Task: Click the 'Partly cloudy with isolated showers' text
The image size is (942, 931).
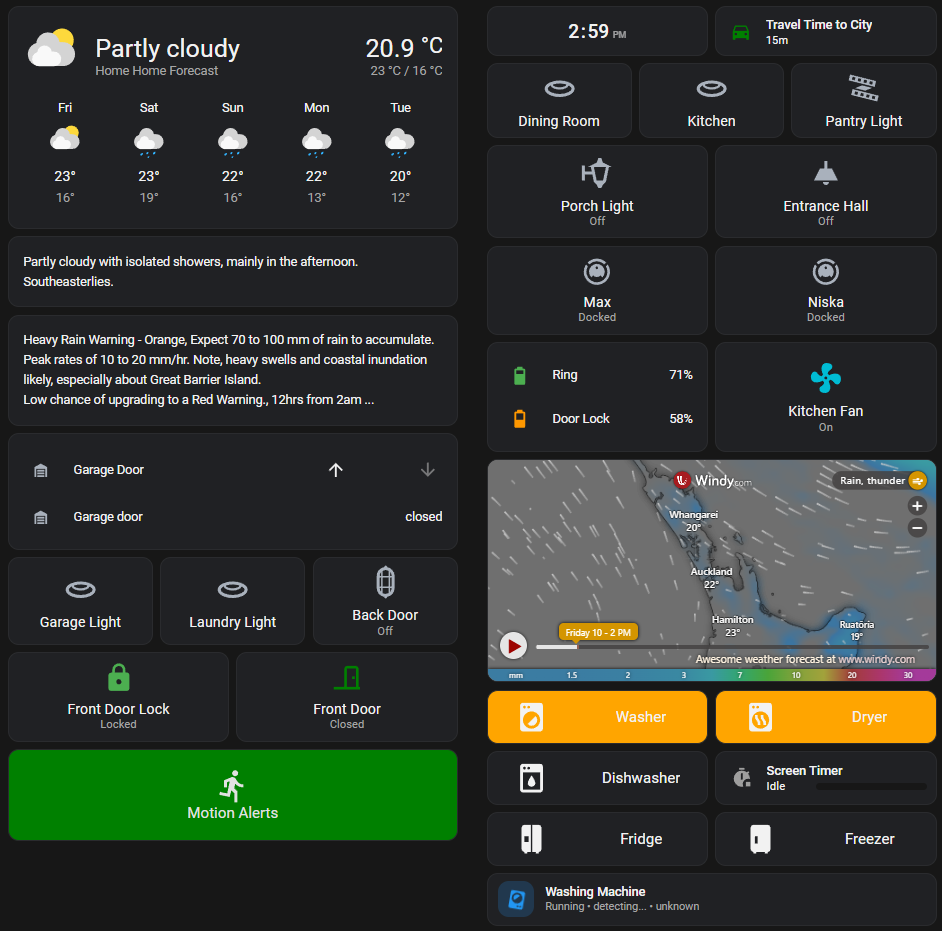Action: point(190,271)
